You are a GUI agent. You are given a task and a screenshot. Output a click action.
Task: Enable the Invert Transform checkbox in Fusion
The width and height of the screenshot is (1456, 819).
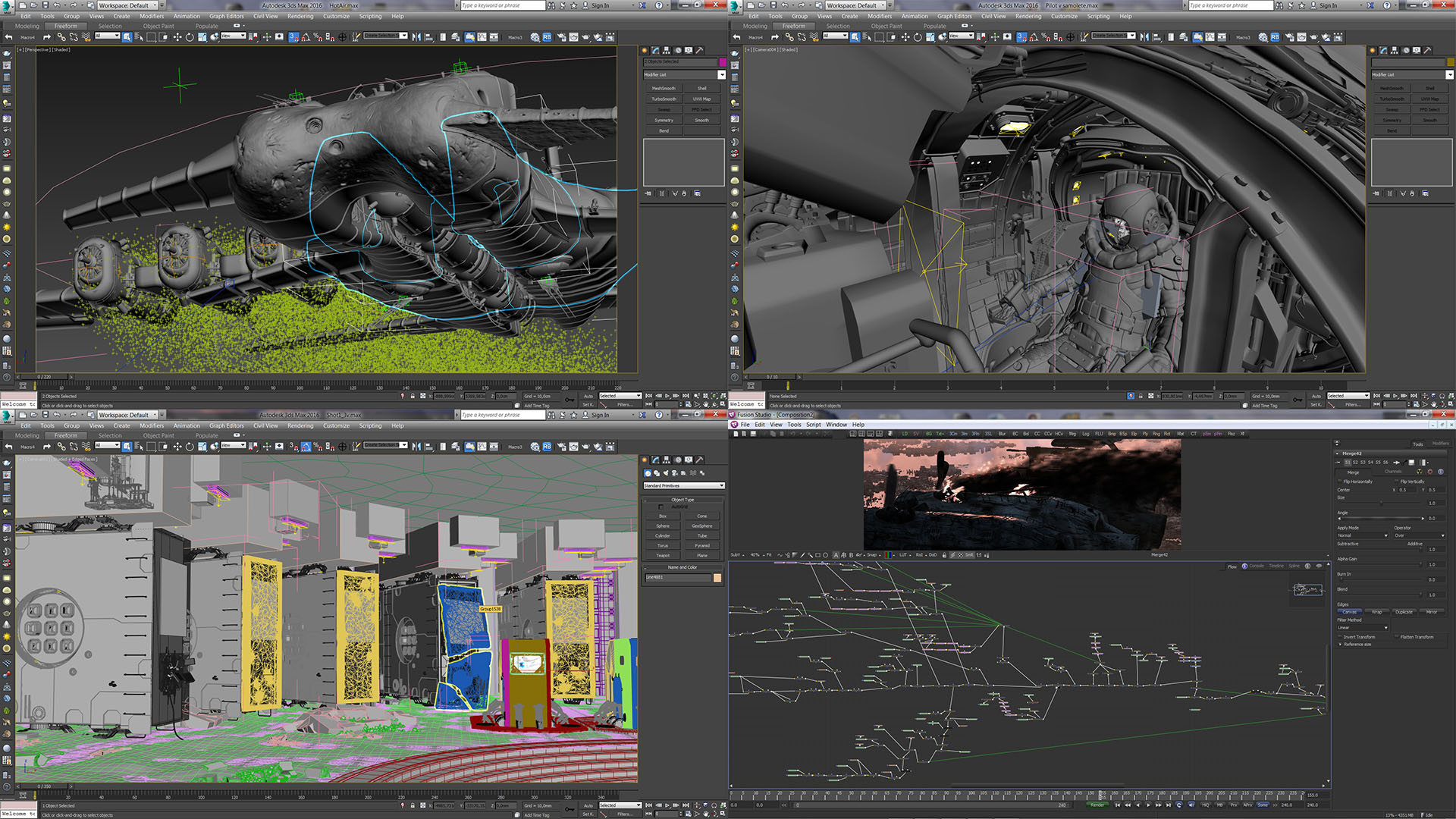click(1339, 637)
